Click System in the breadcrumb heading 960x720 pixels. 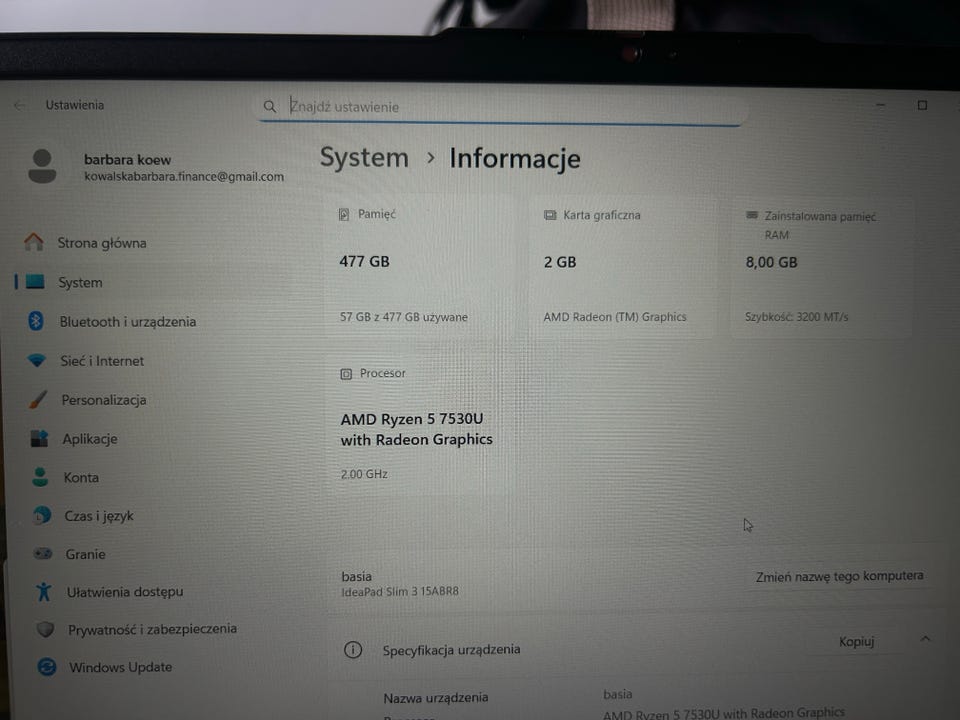pos(364,157)
